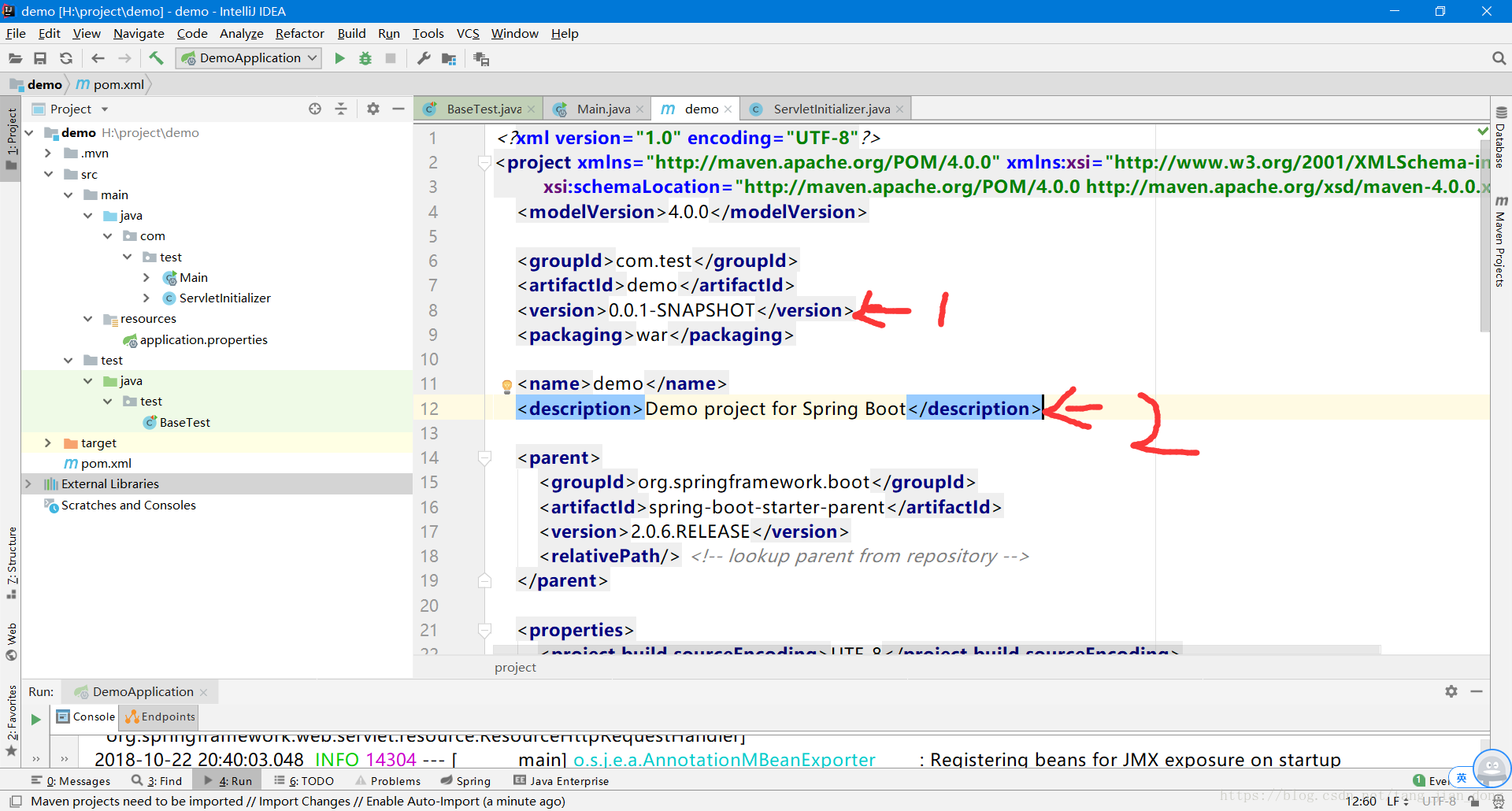Image resolution: width=1512 pixels, height=811 pixels.
Task: Hide the Project panel with minus icon
Action: pos(398,109)
